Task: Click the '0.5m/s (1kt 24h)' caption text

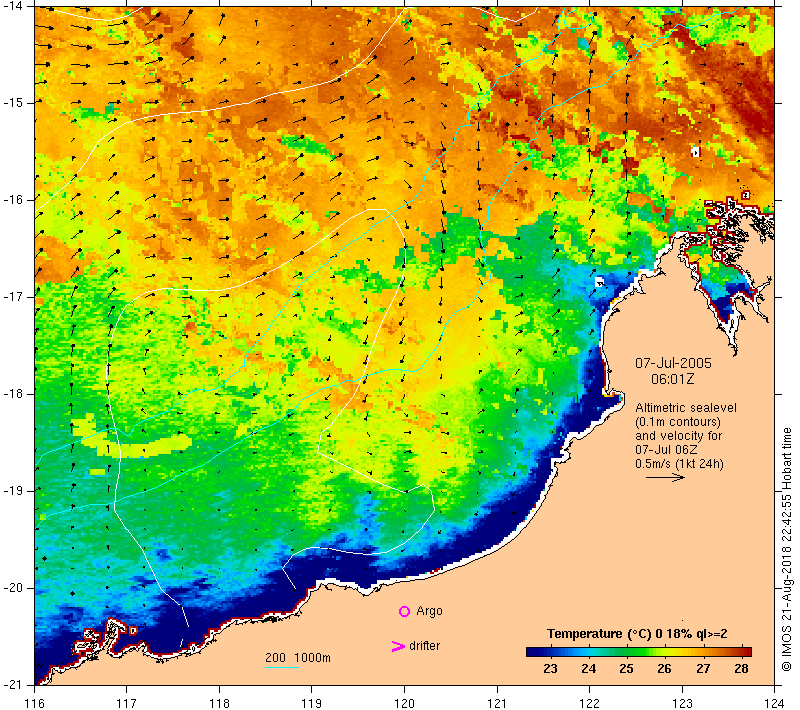Action: click(679, 464)
